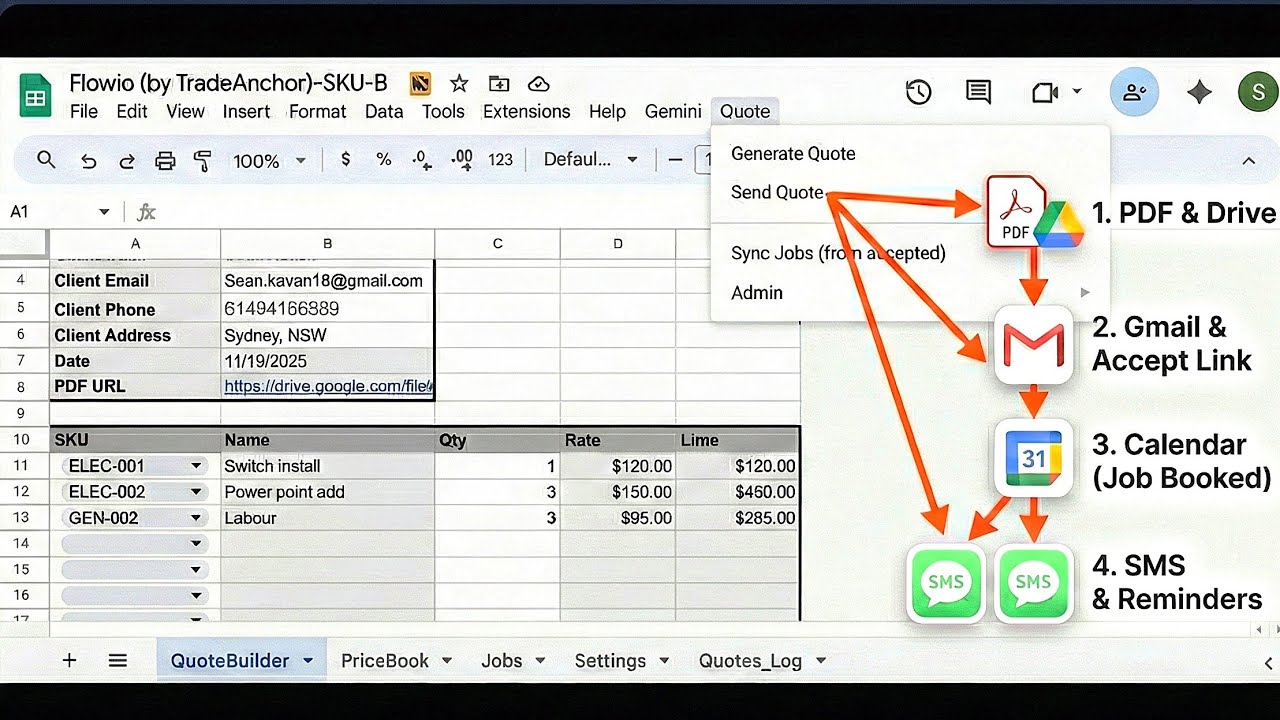1280x720 pixels.
Task: Open version history clock icon
Action: coord(918,93)
